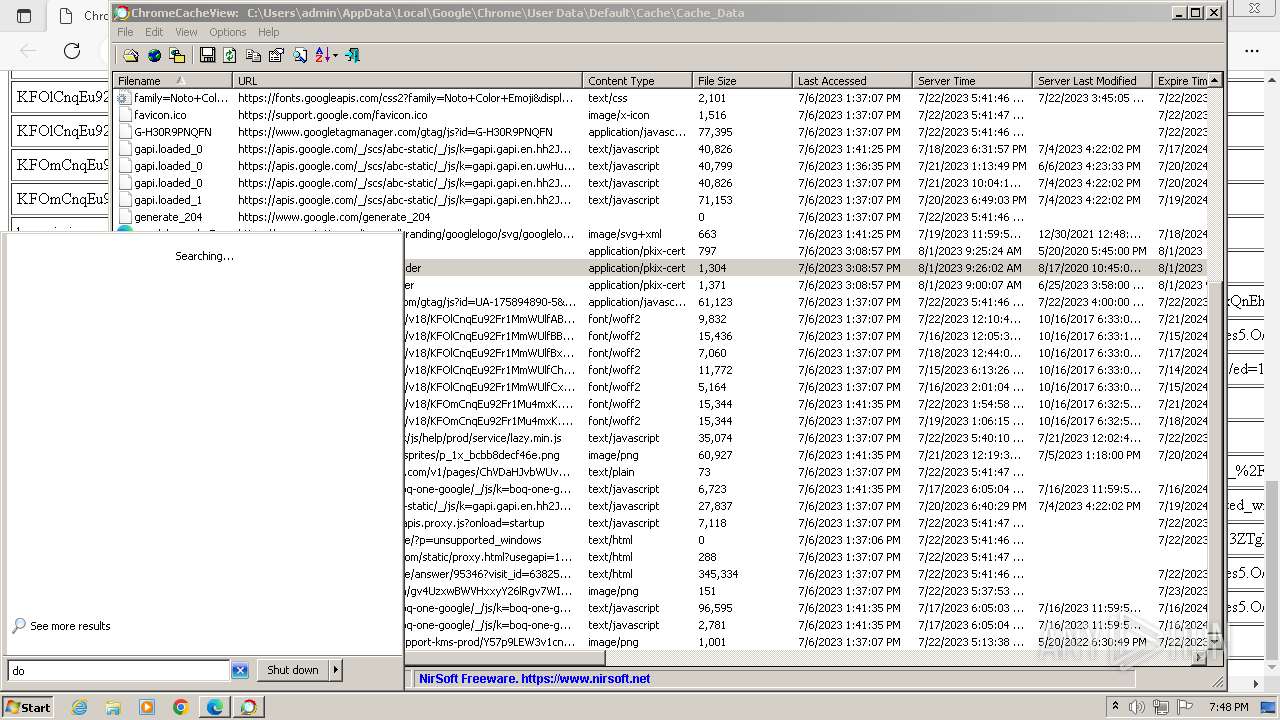Open background browser's three-dot menu
Image resolution: width=1280 pixels, height=720 pixels.
pos(1252,50)
